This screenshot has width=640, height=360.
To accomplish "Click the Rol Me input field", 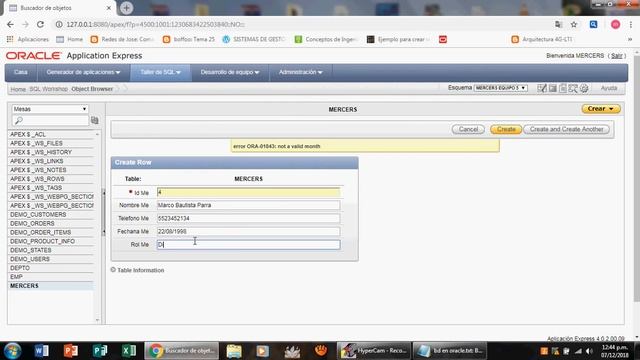I will coord(248,244).
